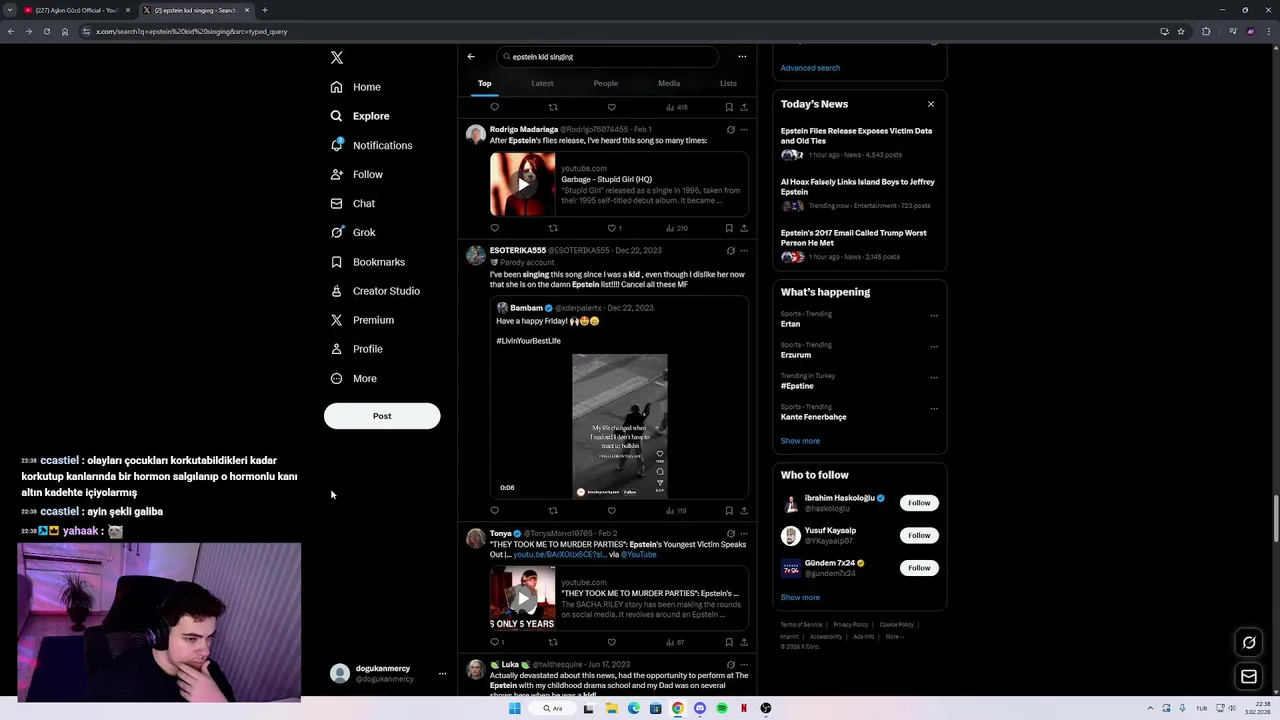Image resolution: width=1280 pixels, height=720 pixels.
Task: Open Grok explain on ESOTERIKA555 post
Action: click(731, 251)
